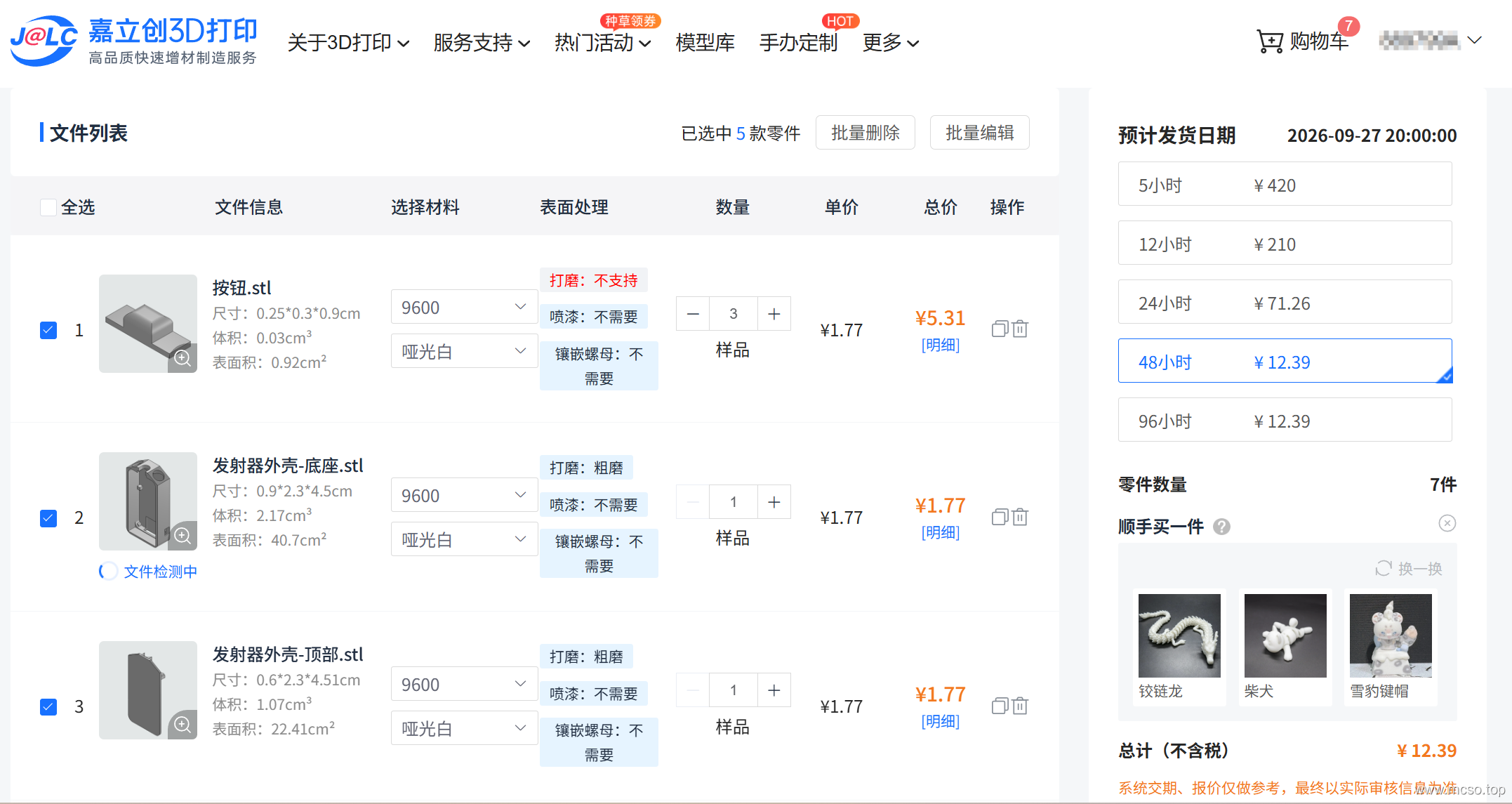
Task: Open 9600 material dropdown for 发射器外壳-顶部.stl
Action: pyautogui.click(x=464, y=684)
